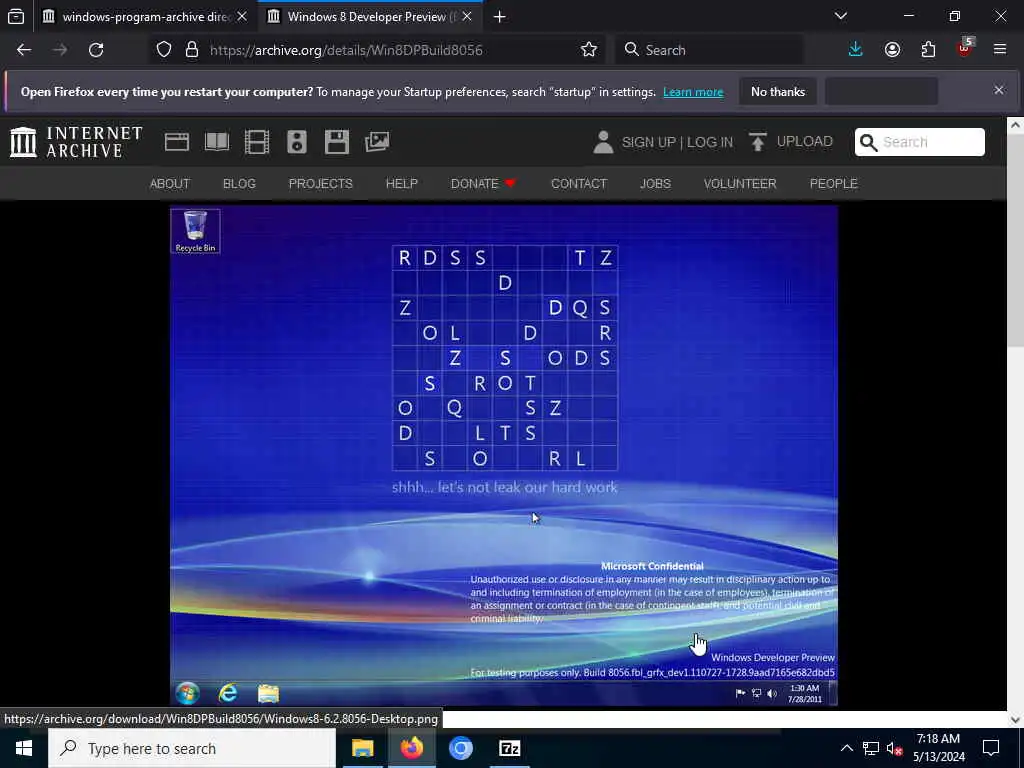Open the ABOUT menu item

coord(170,184)
